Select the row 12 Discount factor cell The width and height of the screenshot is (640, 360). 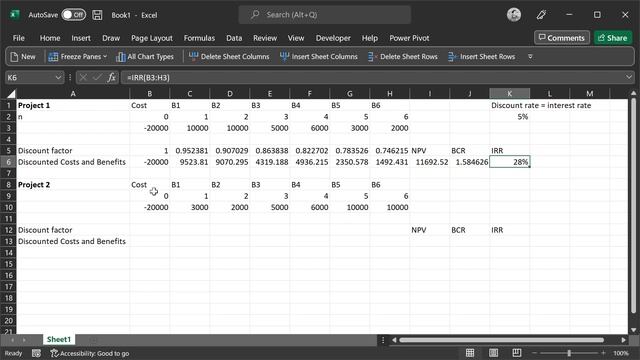tap(73, 230)
